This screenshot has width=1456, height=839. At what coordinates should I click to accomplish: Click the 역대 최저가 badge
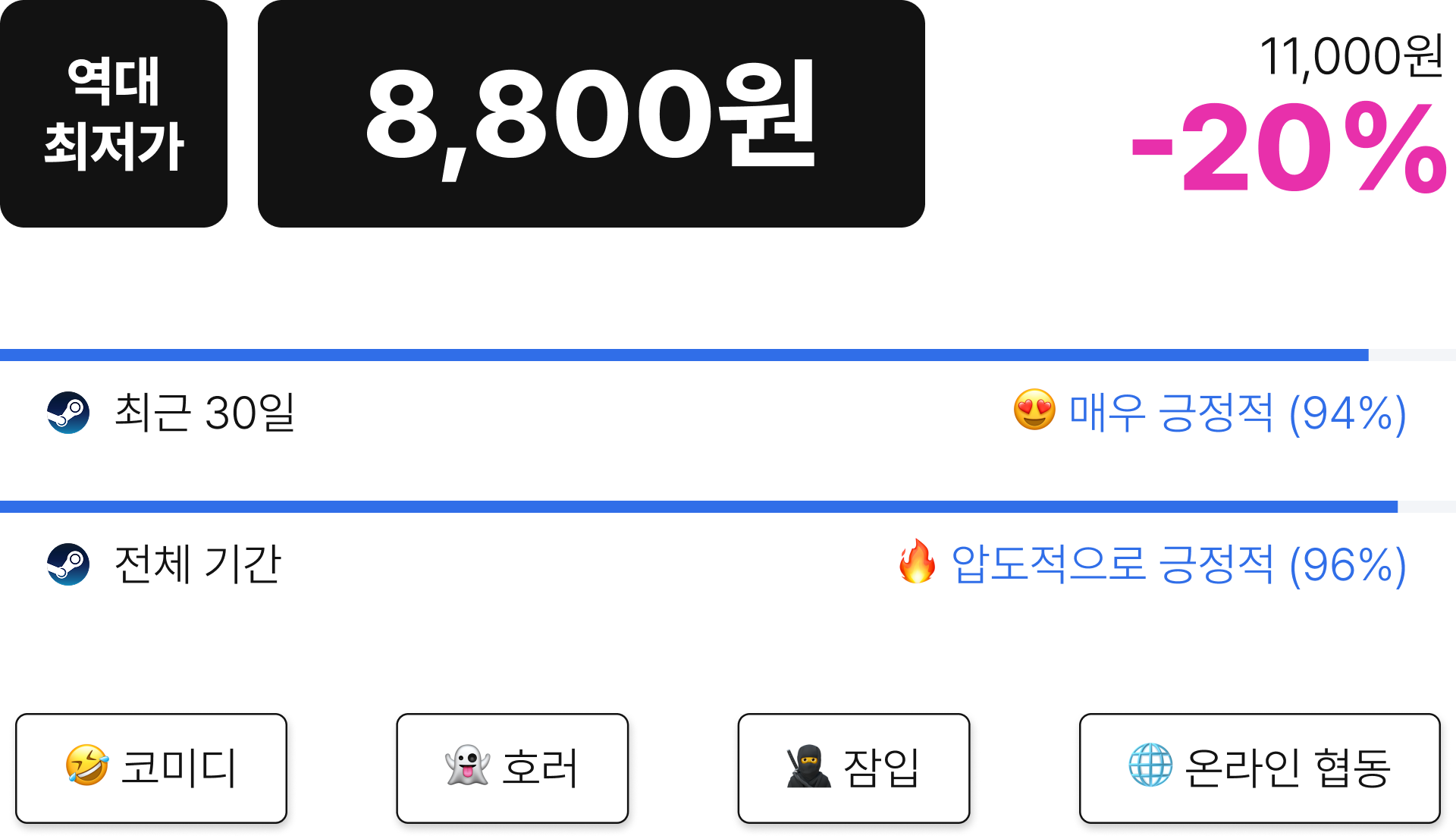(x=114, y=114)
